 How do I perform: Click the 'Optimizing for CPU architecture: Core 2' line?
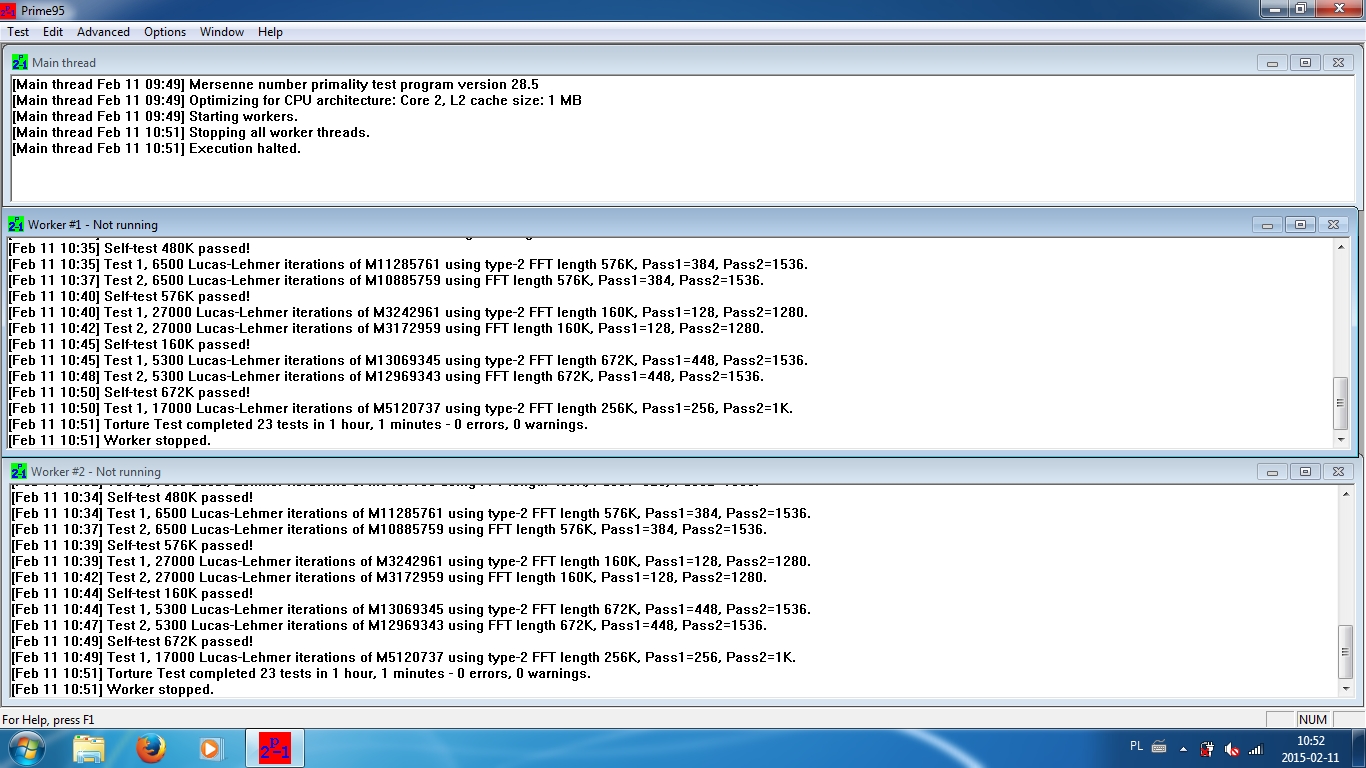(297, 101)
